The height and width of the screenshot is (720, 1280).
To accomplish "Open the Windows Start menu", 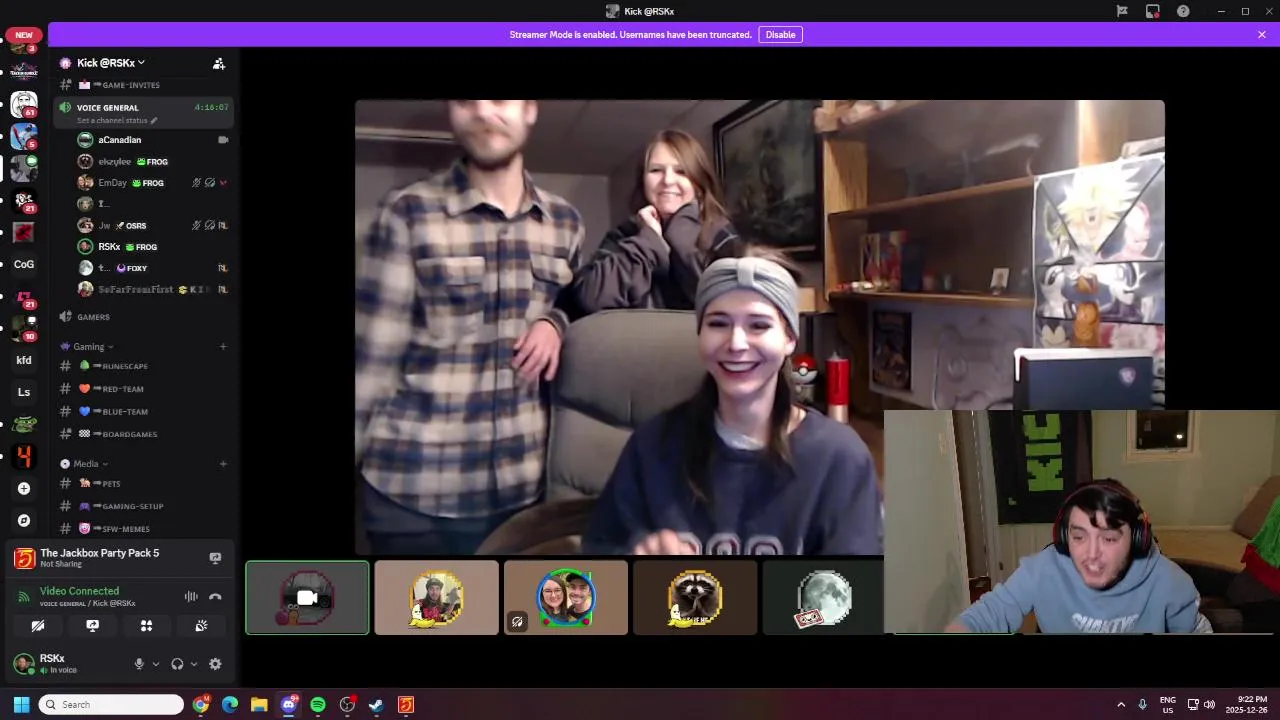I will (21, 705).
